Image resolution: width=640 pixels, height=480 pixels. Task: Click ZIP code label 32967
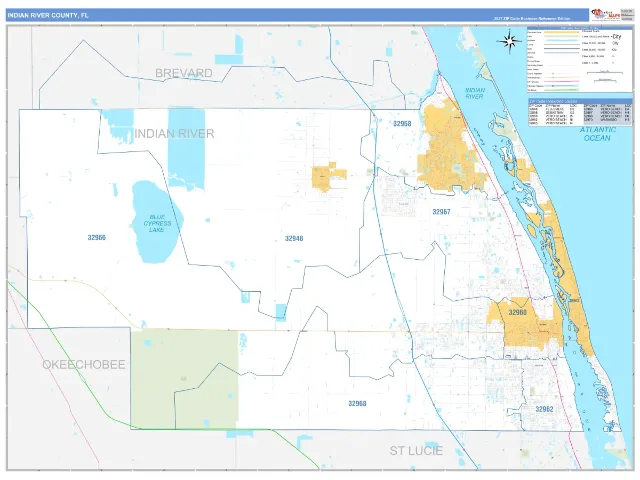(x=441, y=212)
